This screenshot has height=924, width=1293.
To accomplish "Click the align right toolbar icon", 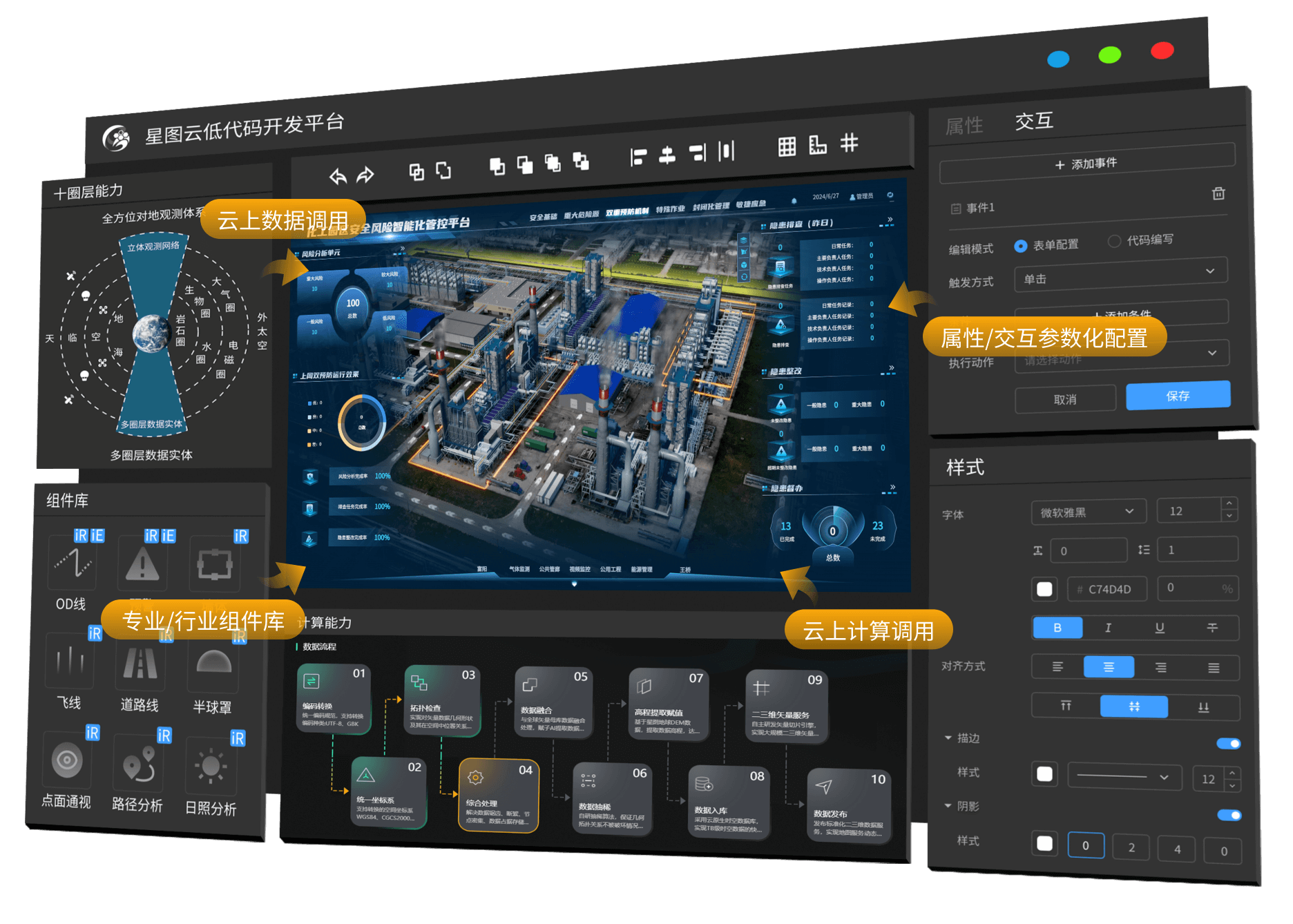I will coord(698,153).
